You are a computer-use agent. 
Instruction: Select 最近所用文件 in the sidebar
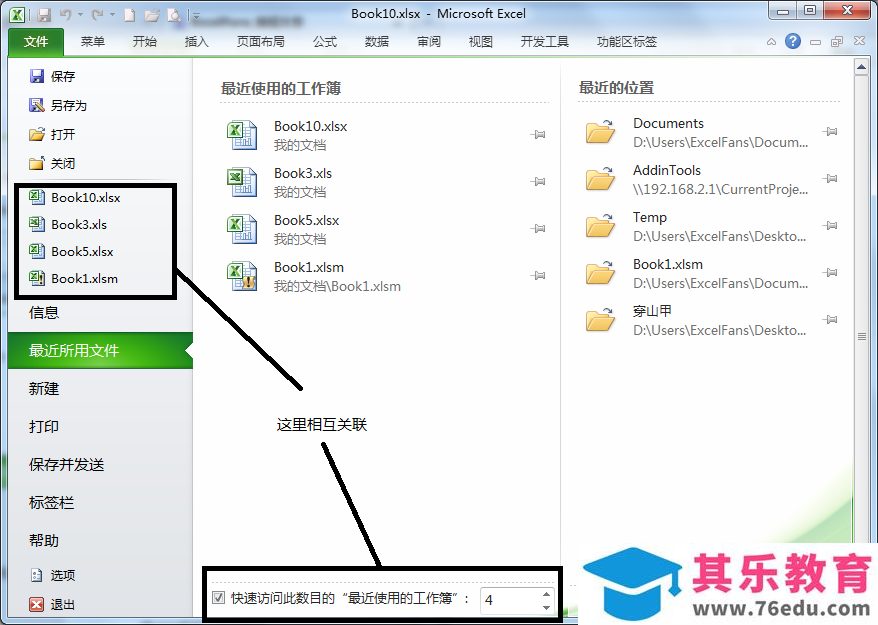point(101,351)
